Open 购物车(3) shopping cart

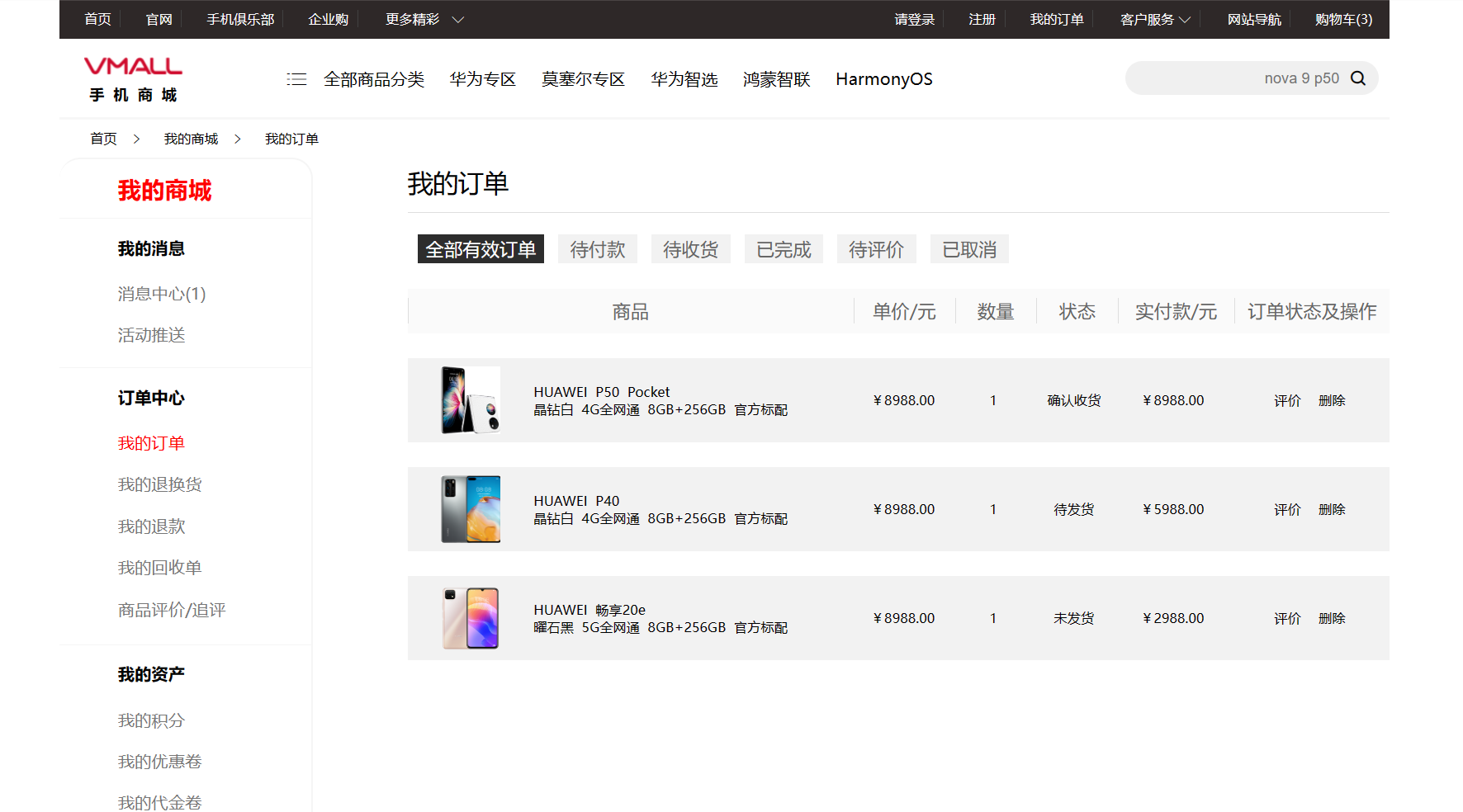[x=1343, y=19]
